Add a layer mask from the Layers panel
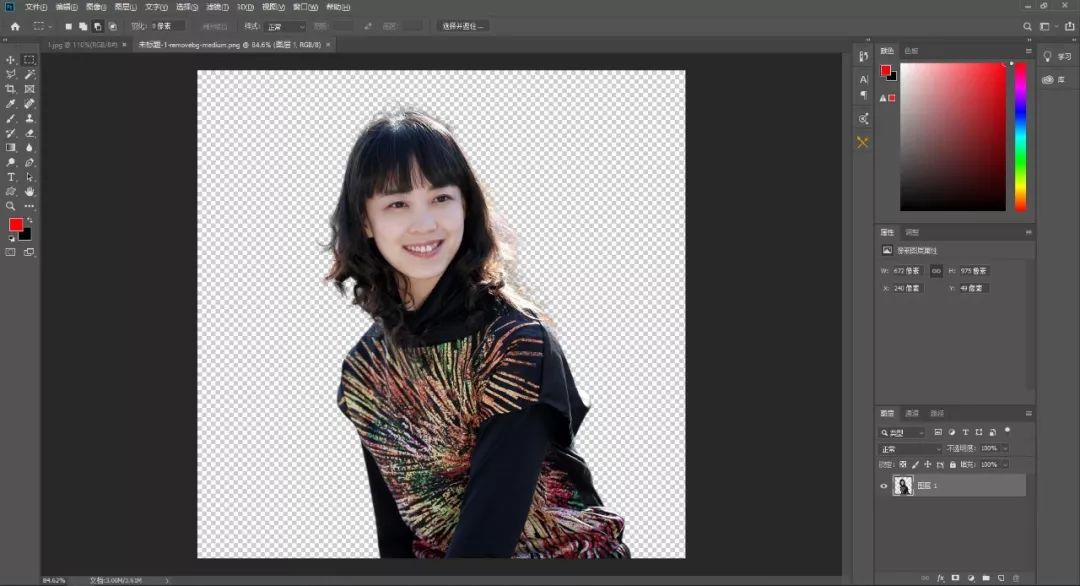The image size is (1080, 586). tap(954, 577)
